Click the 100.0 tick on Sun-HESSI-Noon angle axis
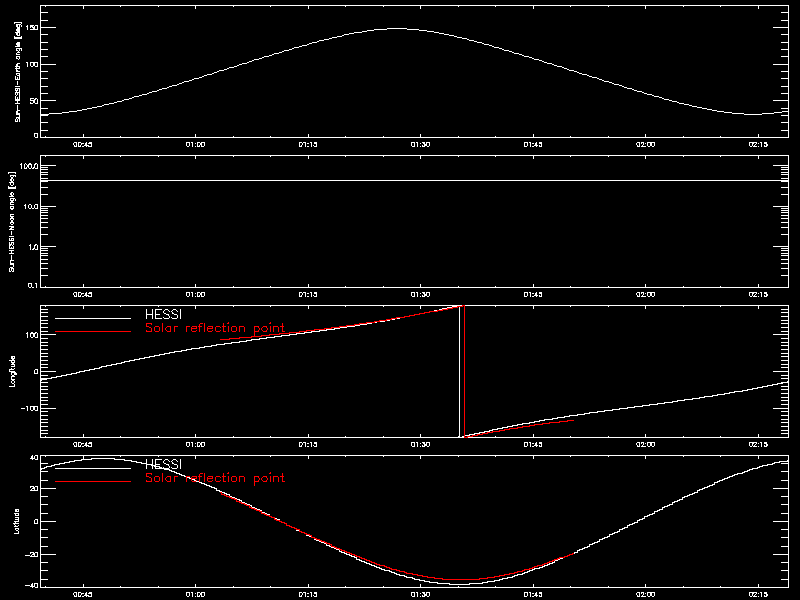 coord(29,166)
